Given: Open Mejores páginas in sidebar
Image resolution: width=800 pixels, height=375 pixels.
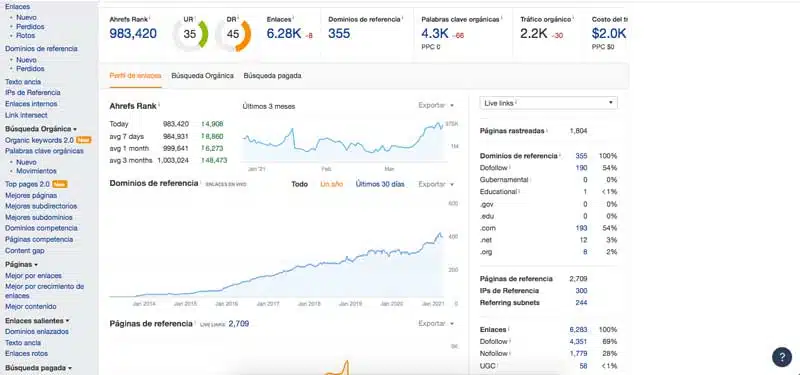Looking at the screenshot, I should 31,195.
